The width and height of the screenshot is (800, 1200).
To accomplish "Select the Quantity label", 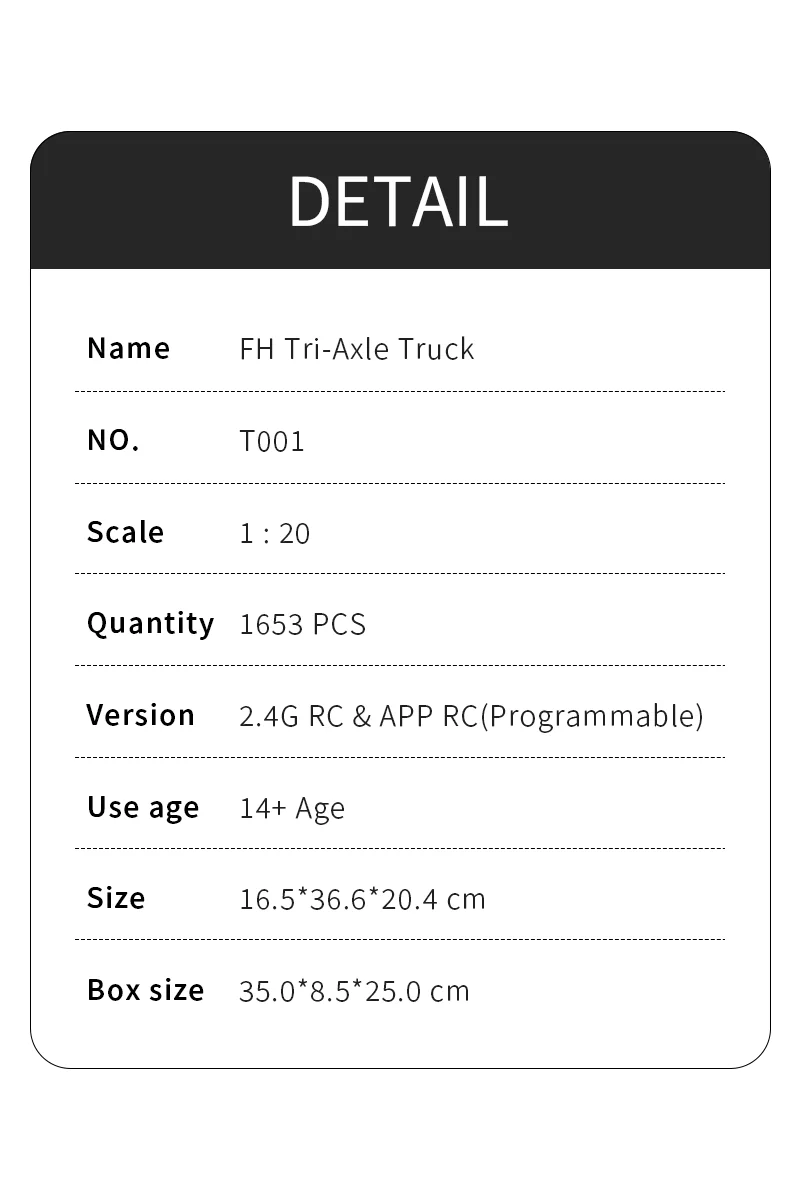I will (x=150, y=624).
